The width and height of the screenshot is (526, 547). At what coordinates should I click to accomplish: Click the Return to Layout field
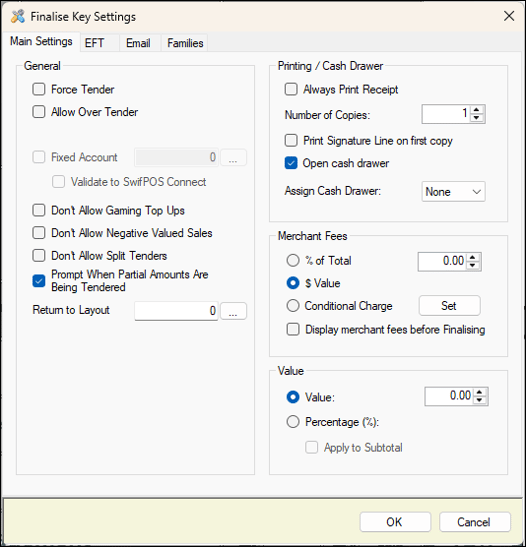tap(176, 310)
